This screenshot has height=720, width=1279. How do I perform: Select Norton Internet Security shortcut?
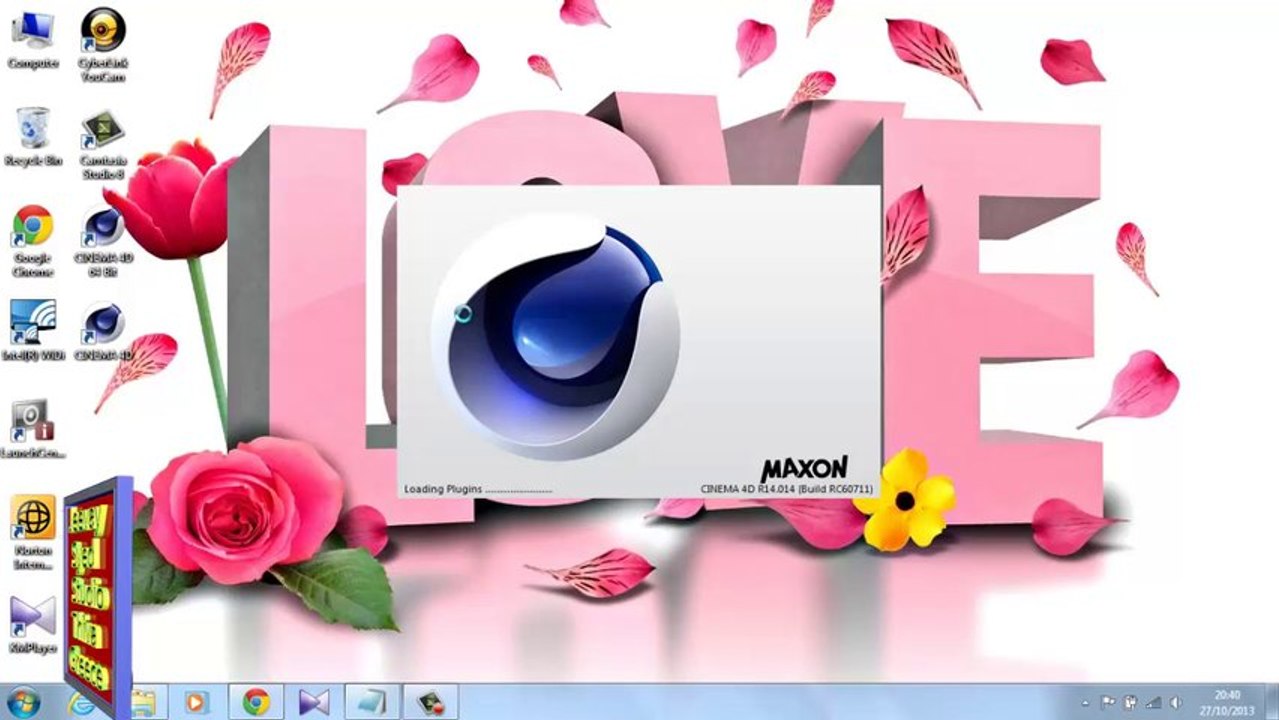pos(33,532)
